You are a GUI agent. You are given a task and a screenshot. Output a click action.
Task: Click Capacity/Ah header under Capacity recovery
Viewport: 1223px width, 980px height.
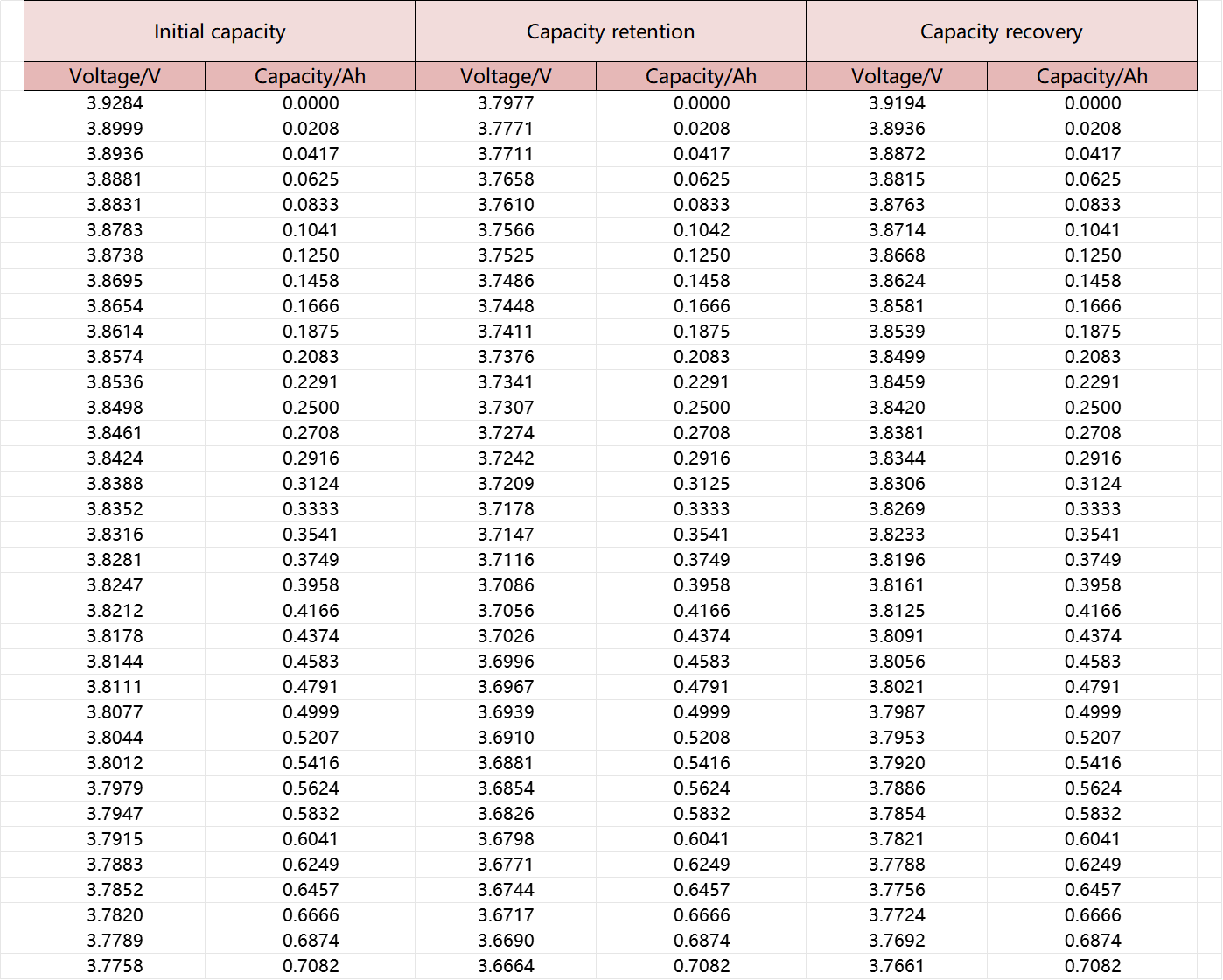coord(1093,76)
